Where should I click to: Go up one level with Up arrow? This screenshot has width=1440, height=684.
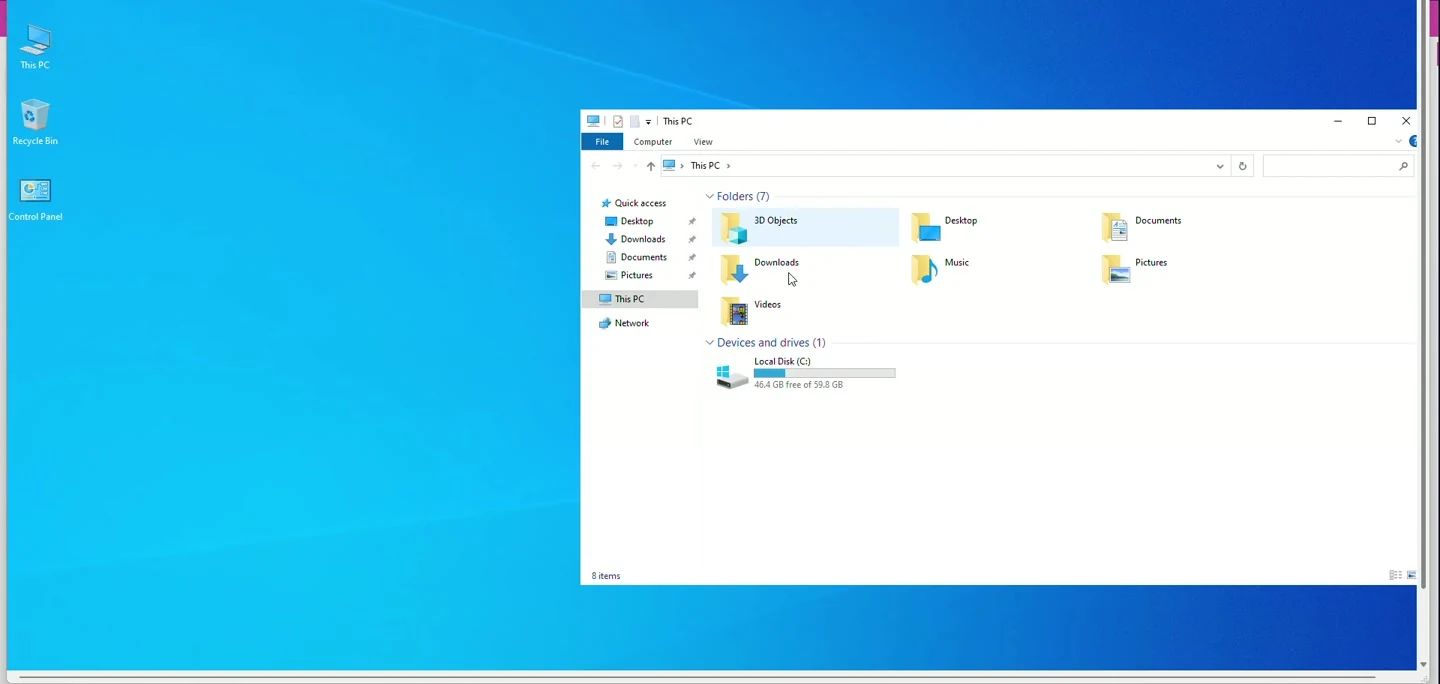click(x=651, y=166)
